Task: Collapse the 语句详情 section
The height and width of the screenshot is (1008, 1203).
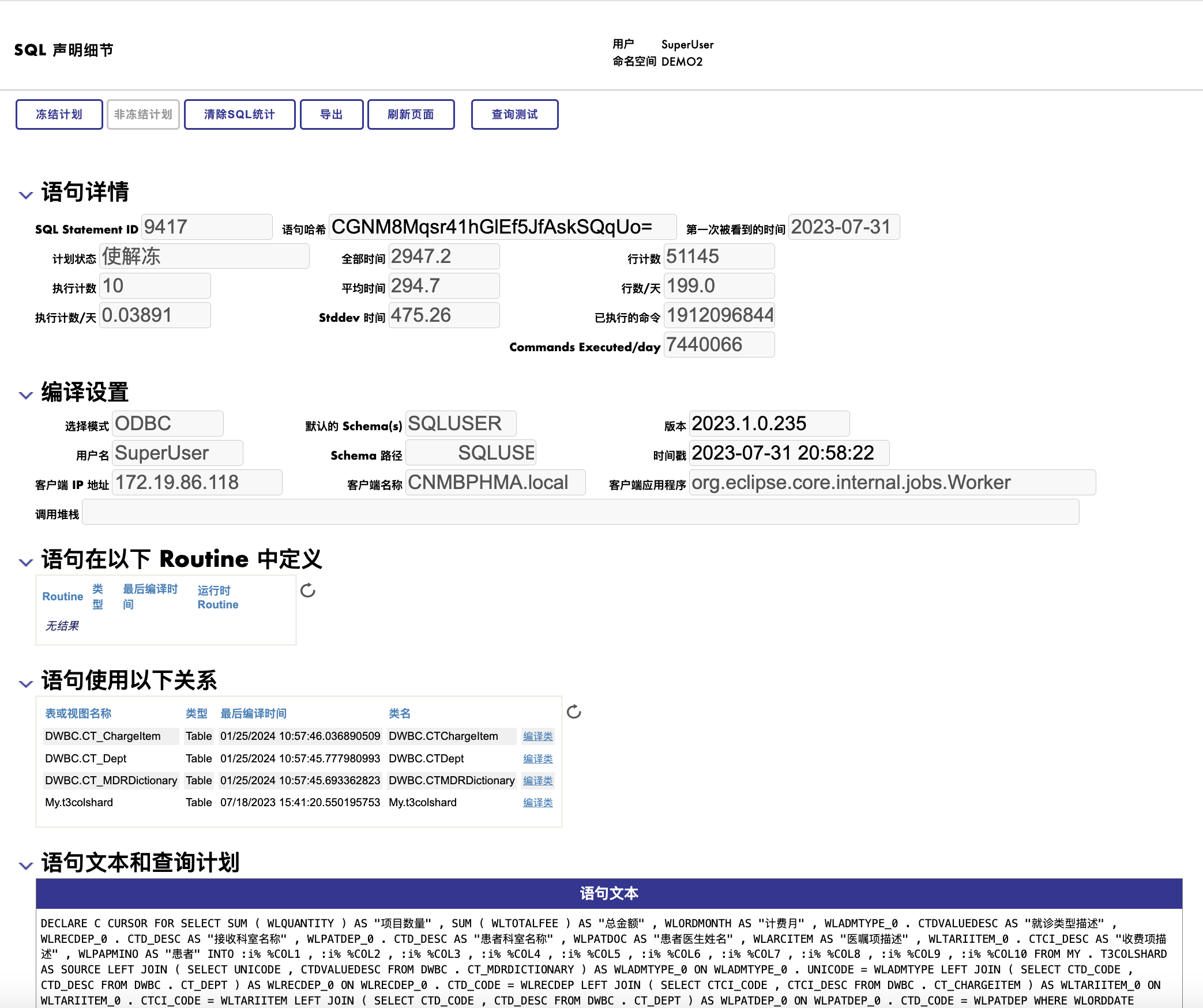Action: tap(25, 195)
